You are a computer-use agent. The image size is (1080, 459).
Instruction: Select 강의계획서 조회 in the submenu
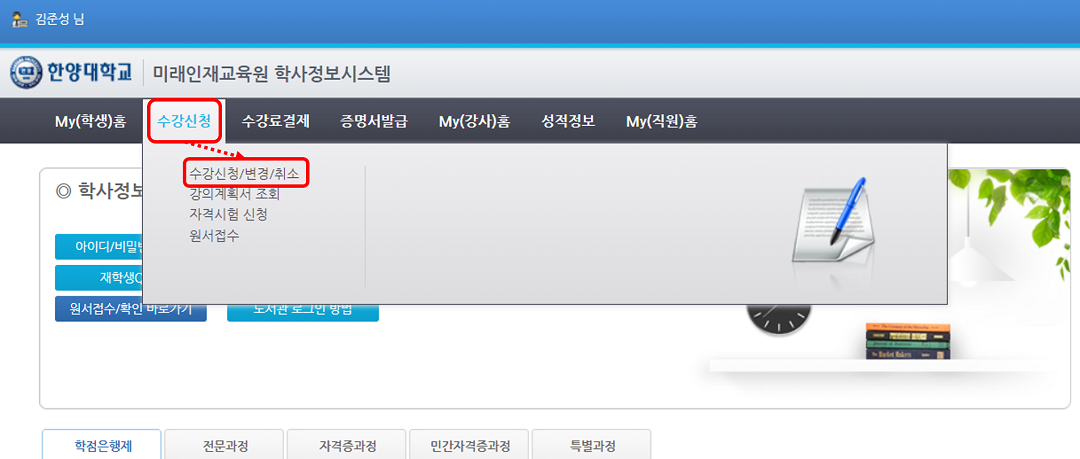234,194
